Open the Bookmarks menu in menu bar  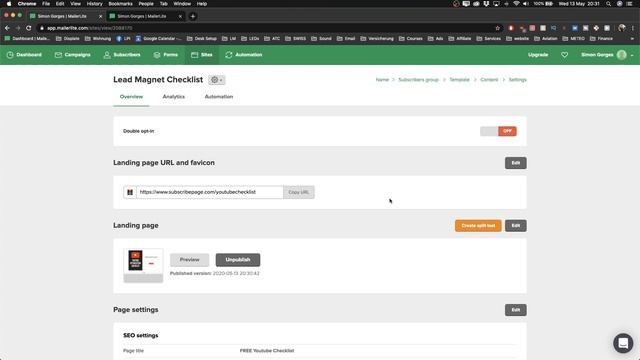120,4
